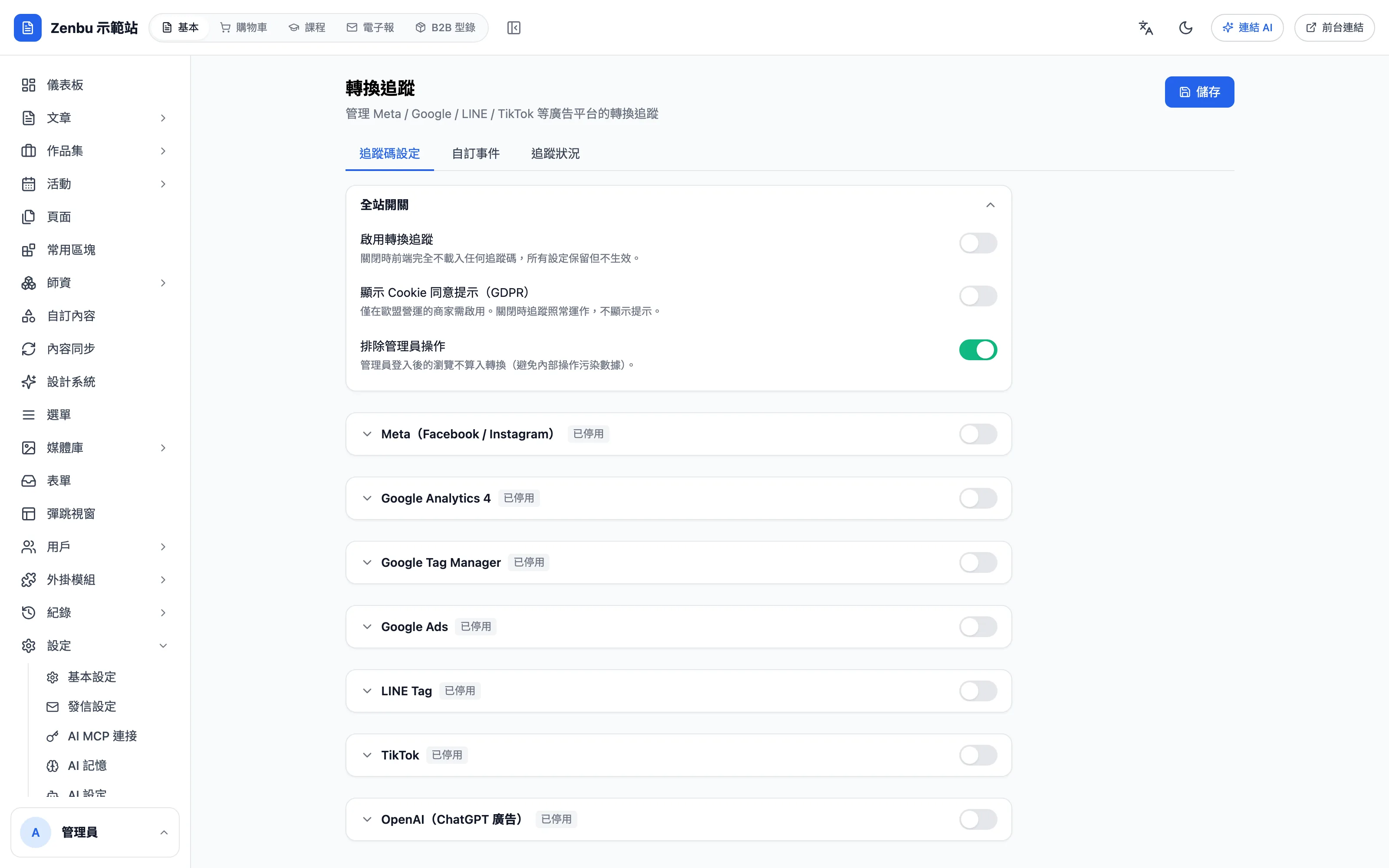Open 儀表板 dashboard icon in sidebar

pyautogui.click(x=29, y=85)
